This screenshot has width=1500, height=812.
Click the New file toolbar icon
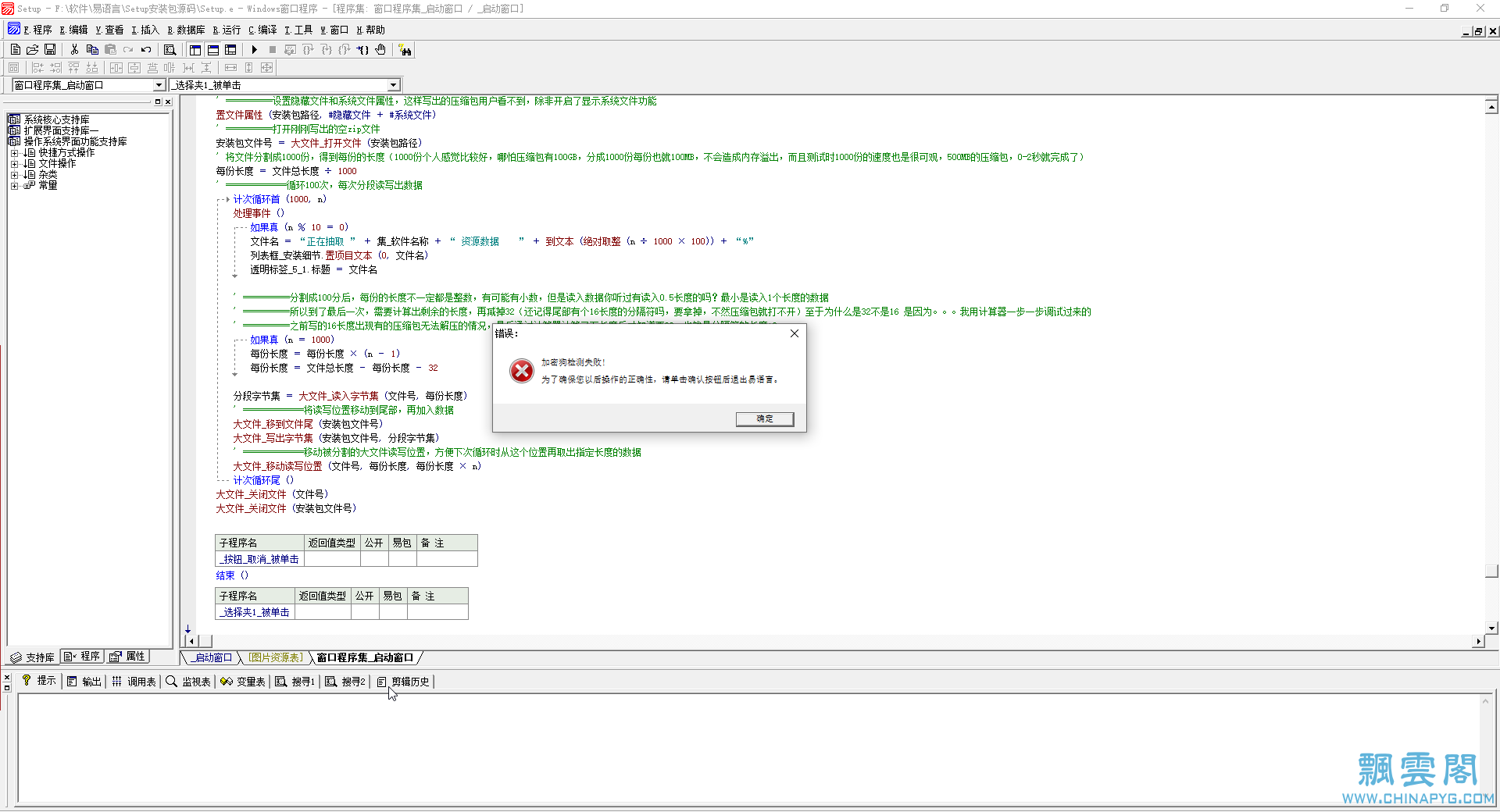click(x=15, y=49)
